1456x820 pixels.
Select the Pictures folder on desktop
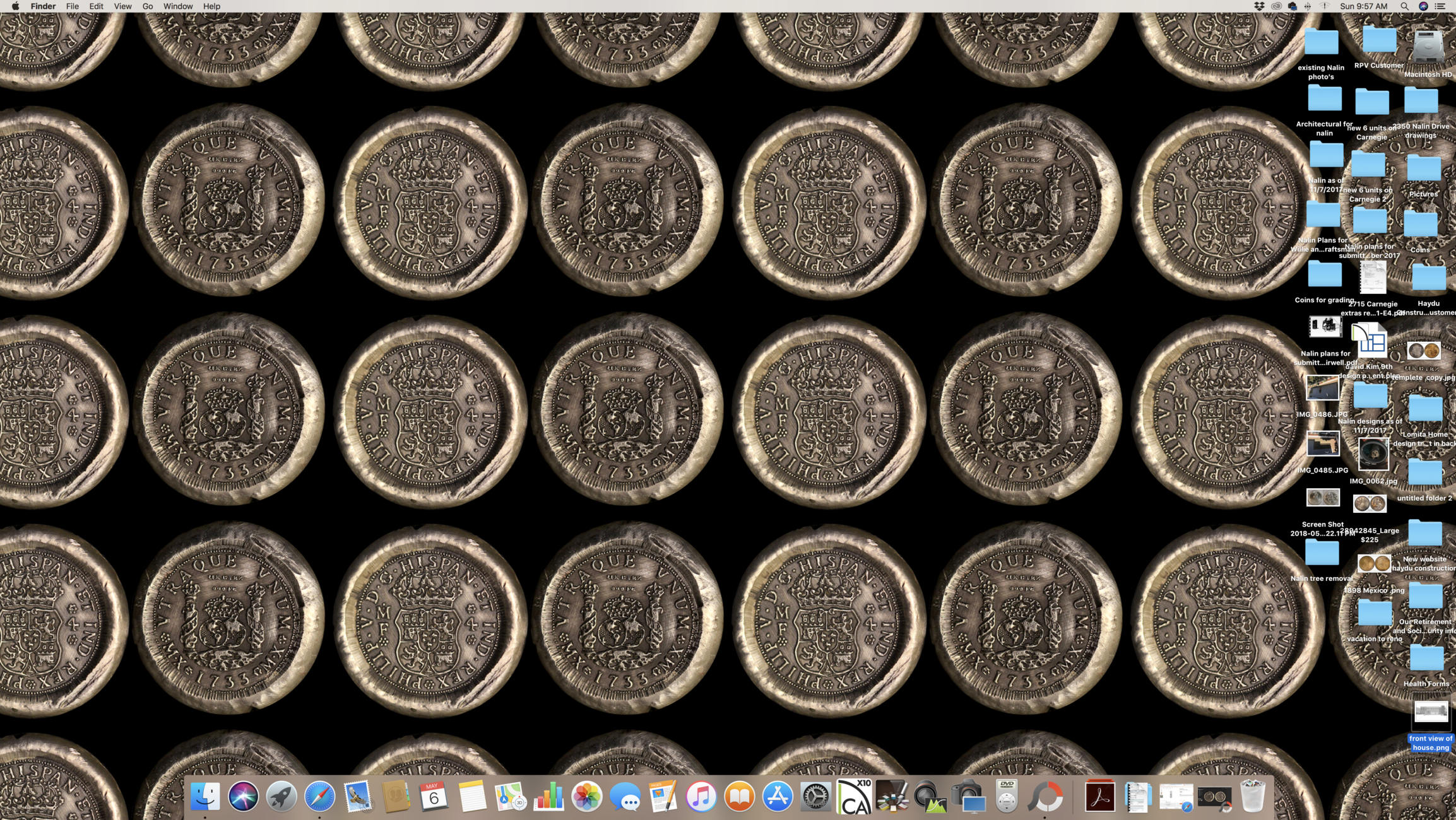(1424, 168)
